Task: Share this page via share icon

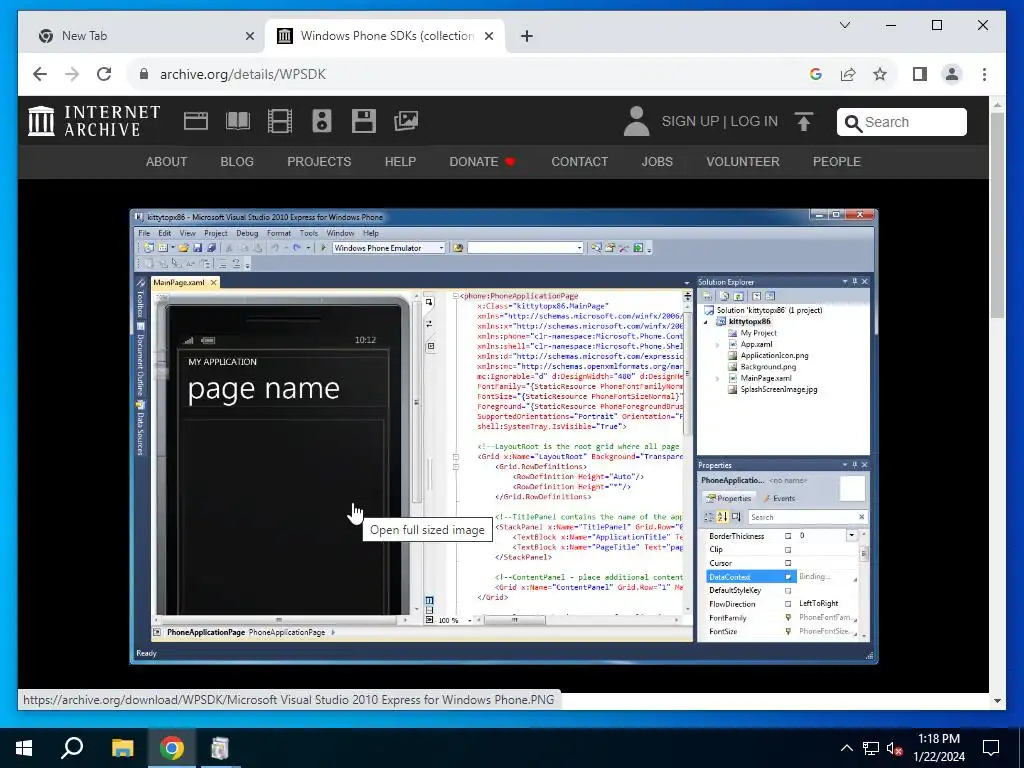Action: click(x=848, y=74)
